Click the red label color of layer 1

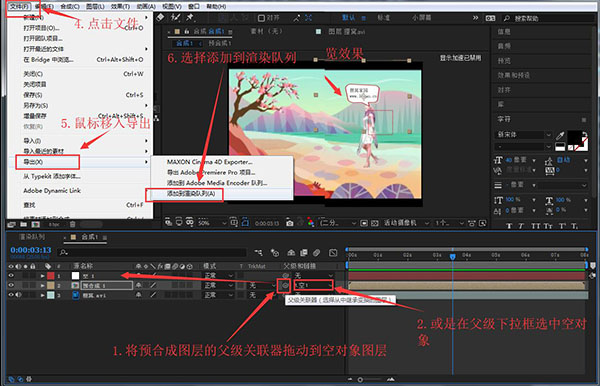51,275
